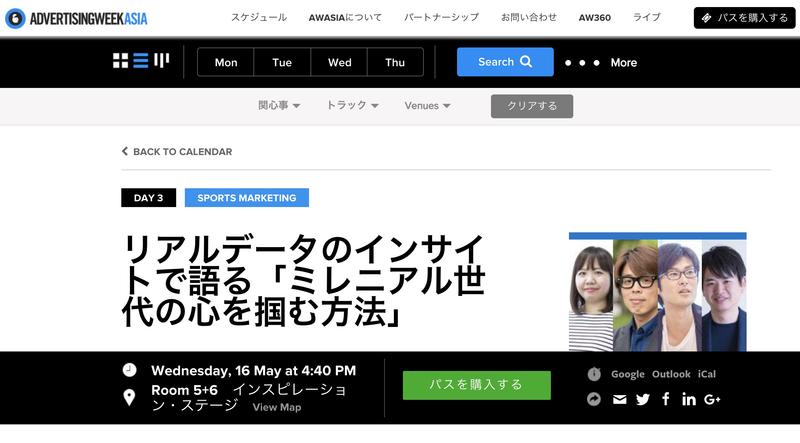This screenshot has width=800, height=443.
Task: Click the share arrow icon
Action: (594, 399)
